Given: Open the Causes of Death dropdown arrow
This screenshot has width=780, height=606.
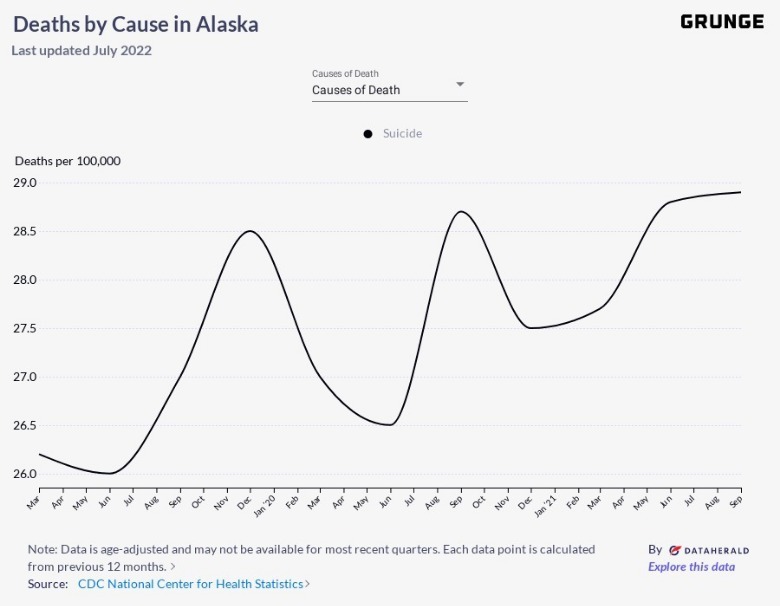Looking at the screenshot, I should [x=460, y=84].
